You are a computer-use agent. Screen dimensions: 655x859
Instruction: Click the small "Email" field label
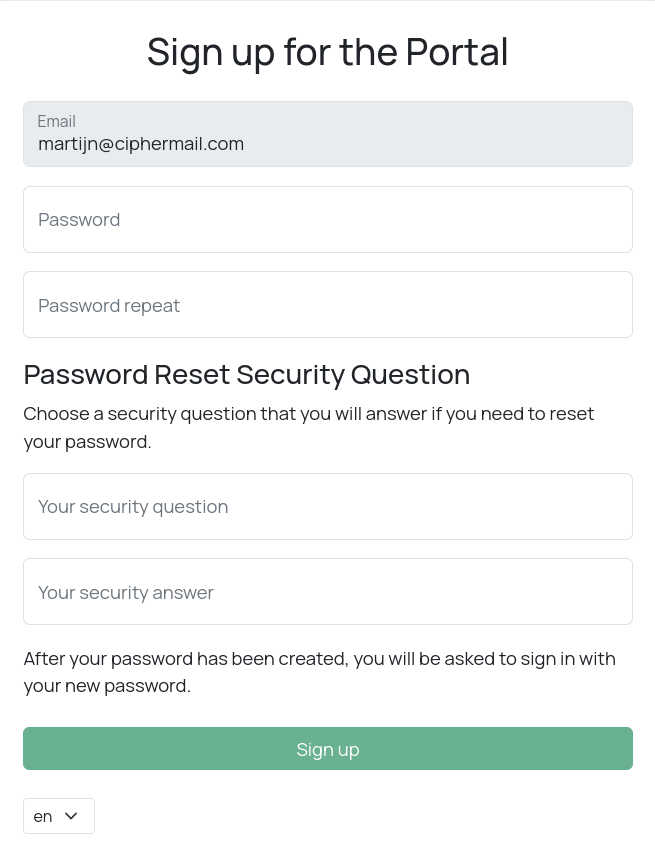[57, 122]
